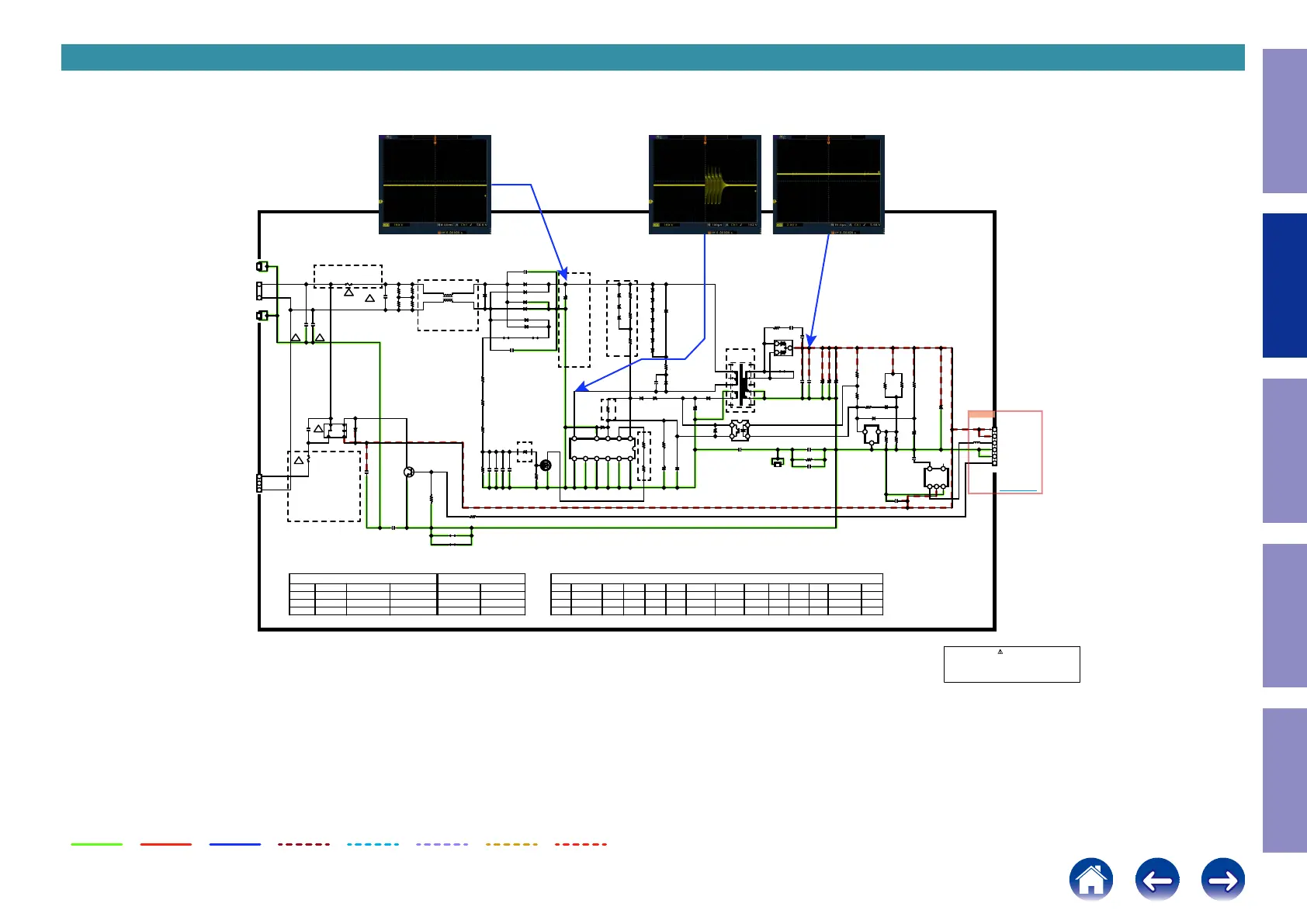Select the dashed cyan line legend entry

click(373, 844)
